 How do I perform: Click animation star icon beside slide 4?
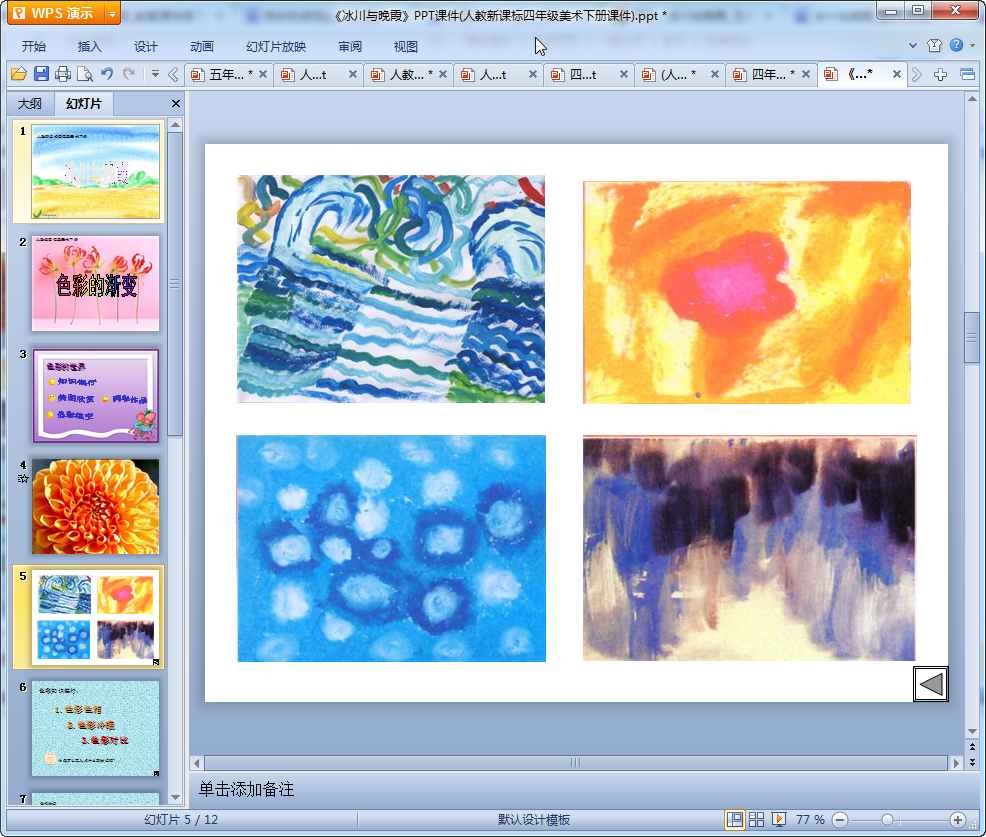23,479
